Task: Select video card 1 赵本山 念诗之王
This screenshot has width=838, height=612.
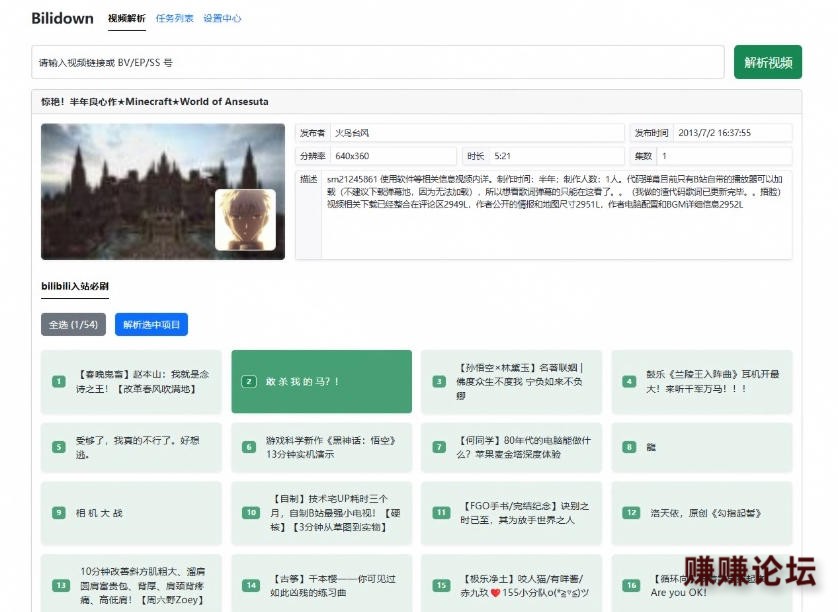Action: pyautogui.click(x=131, y=382)
